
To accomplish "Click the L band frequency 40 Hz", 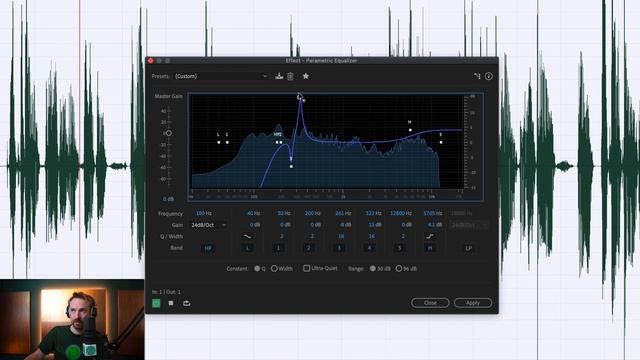I will point(253,213).
